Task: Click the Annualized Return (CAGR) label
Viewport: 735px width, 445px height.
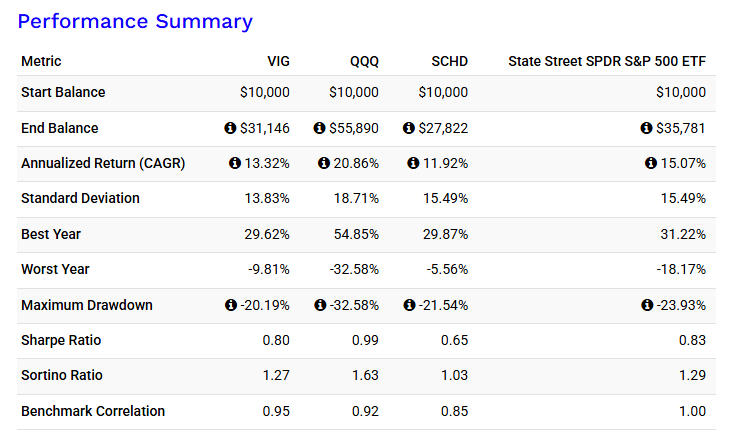Action: pyautogui.click(x=103, y=163)
